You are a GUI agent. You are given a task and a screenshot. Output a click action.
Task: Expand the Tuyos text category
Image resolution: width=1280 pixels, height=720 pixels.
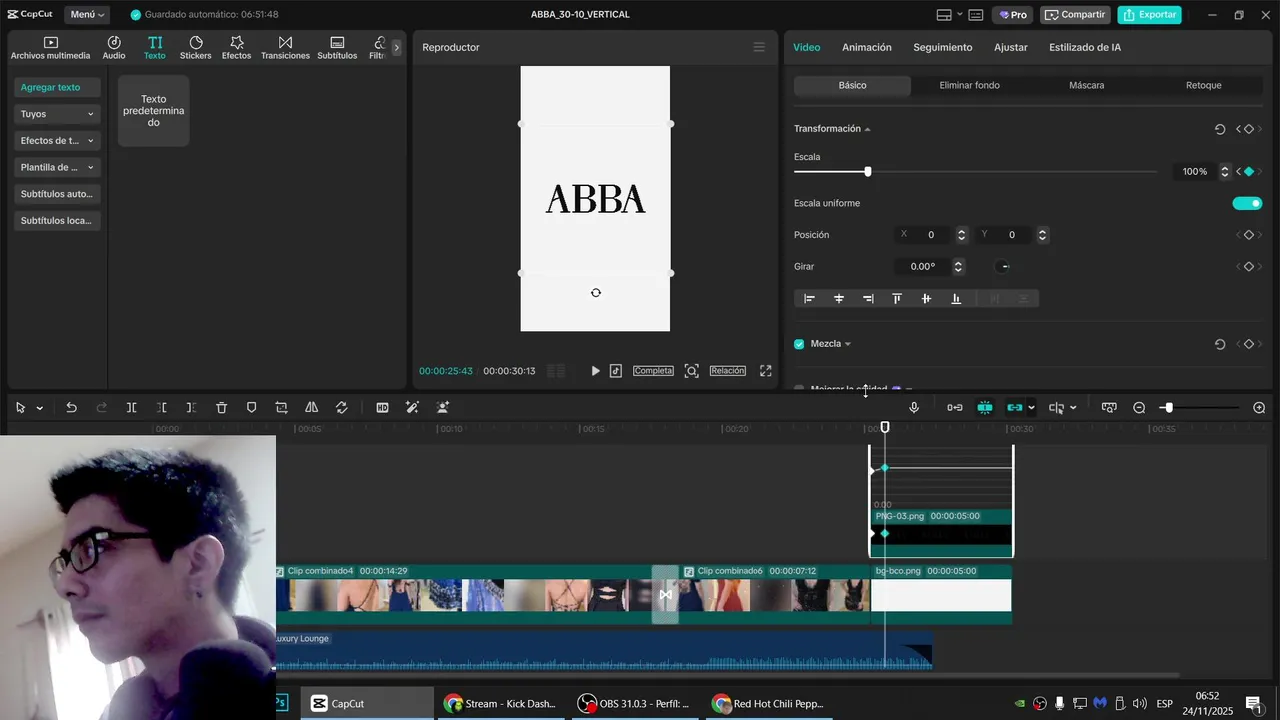58,114
